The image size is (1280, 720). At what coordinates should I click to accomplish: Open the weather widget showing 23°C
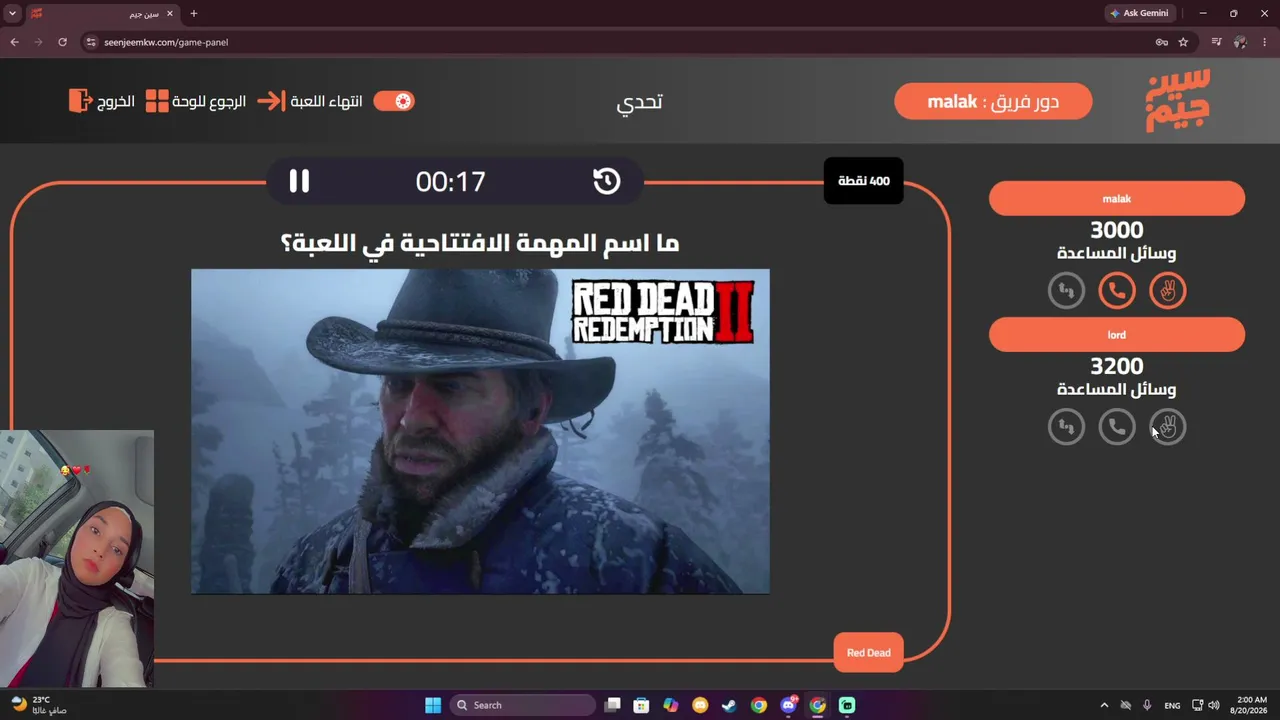click(38, 705)
